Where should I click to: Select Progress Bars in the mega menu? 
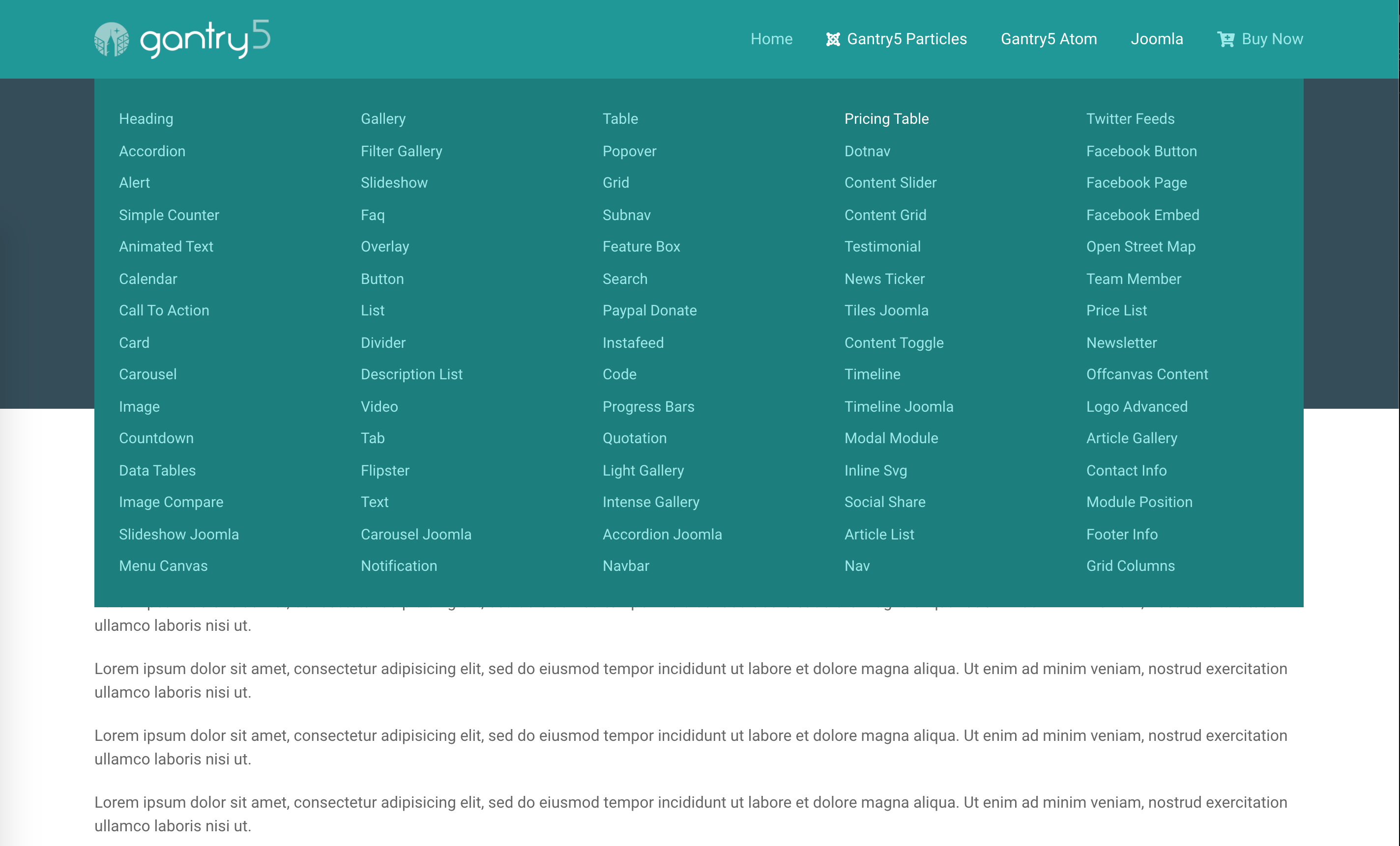pos(648,406)
